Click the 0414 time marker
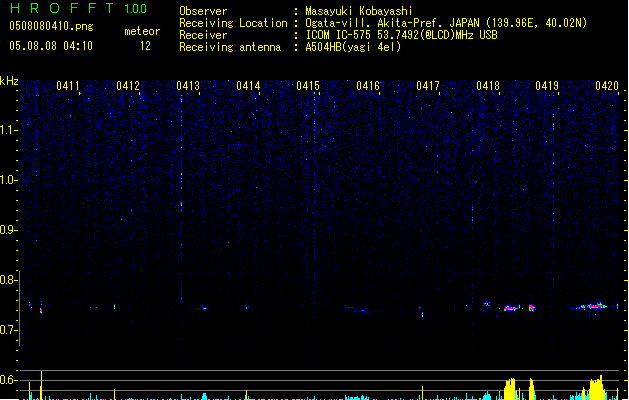Screen dimensions: 629x400 (248, 86)
